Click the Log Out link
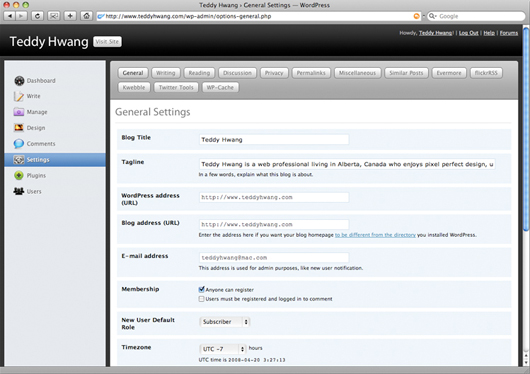 (x=468, y=33)
